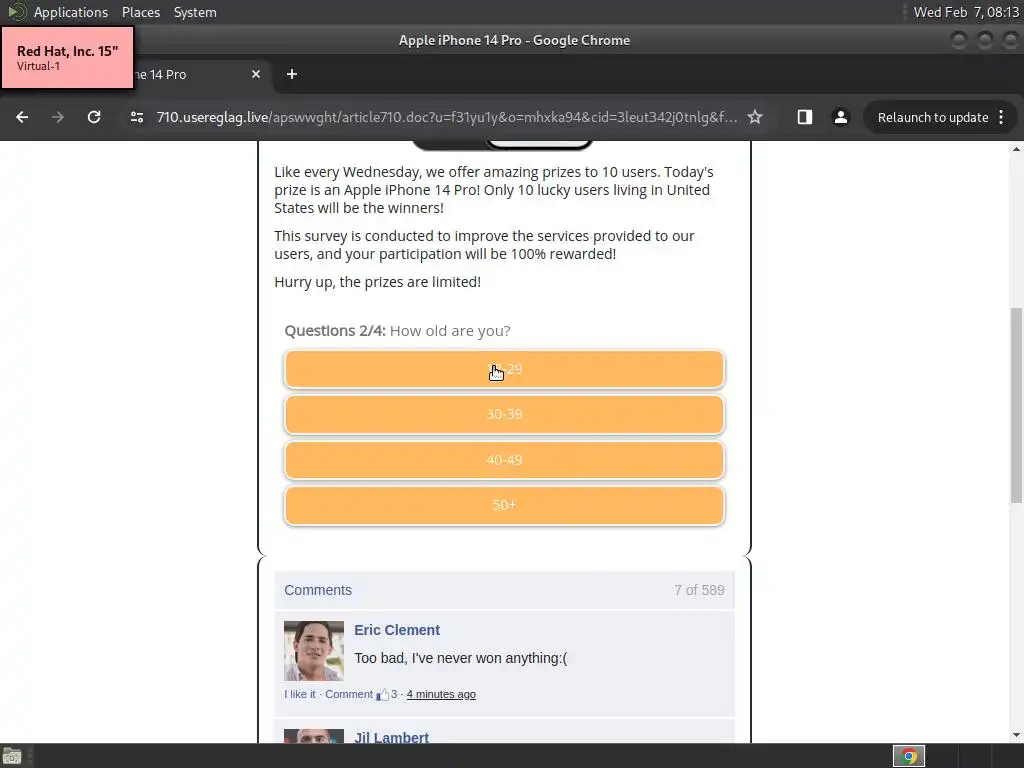Click the scrollbar down arrow
Viewport: 1024px width, 768px height.
tap(1016, 735)
